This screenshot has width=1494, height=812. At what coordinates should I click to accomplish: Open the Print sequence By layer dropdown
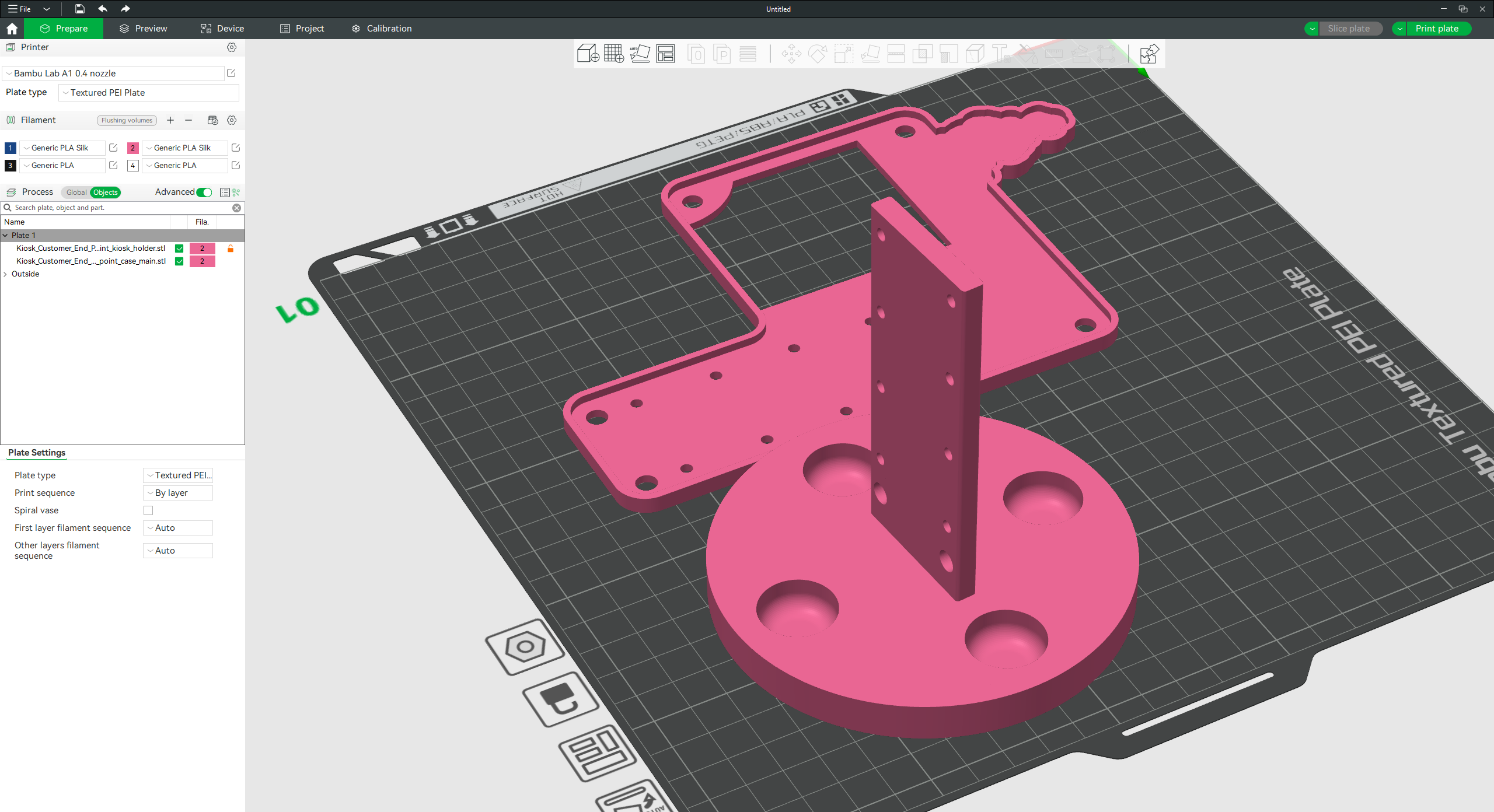[x=177, y=493]
